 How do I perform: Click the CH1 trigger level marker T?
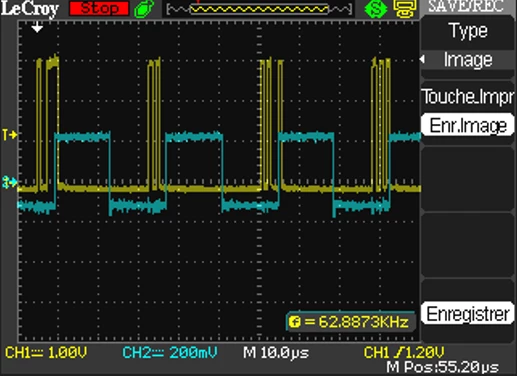coord(10,135)
